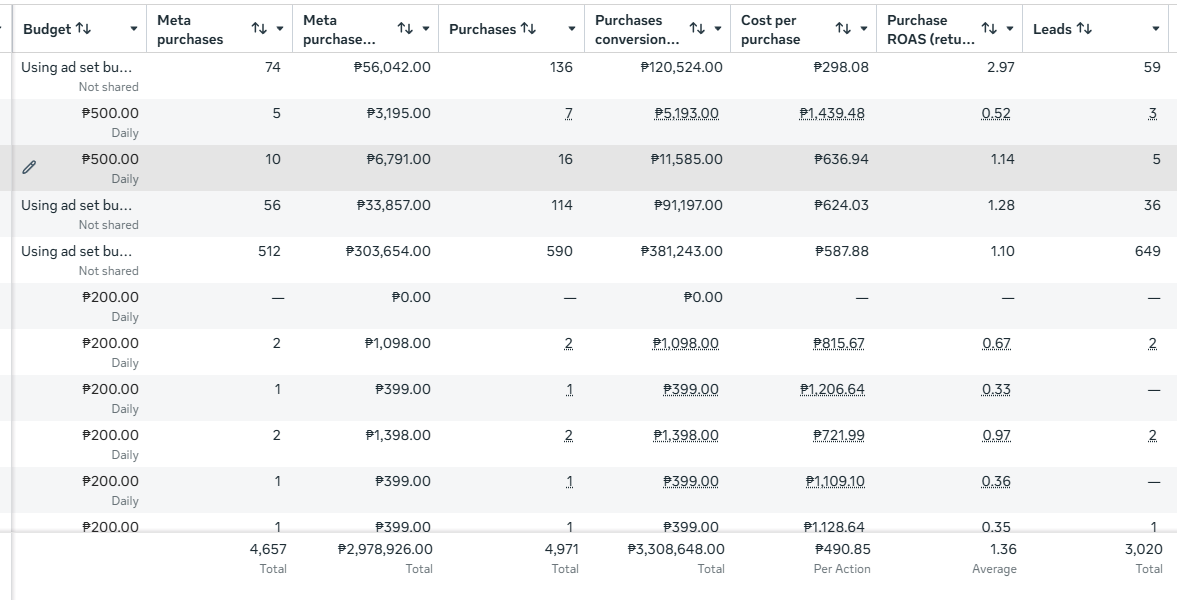Select conversion value ₱120,524.00 cell
This screenshot has width=1177, height=600.
pos(682,67)
